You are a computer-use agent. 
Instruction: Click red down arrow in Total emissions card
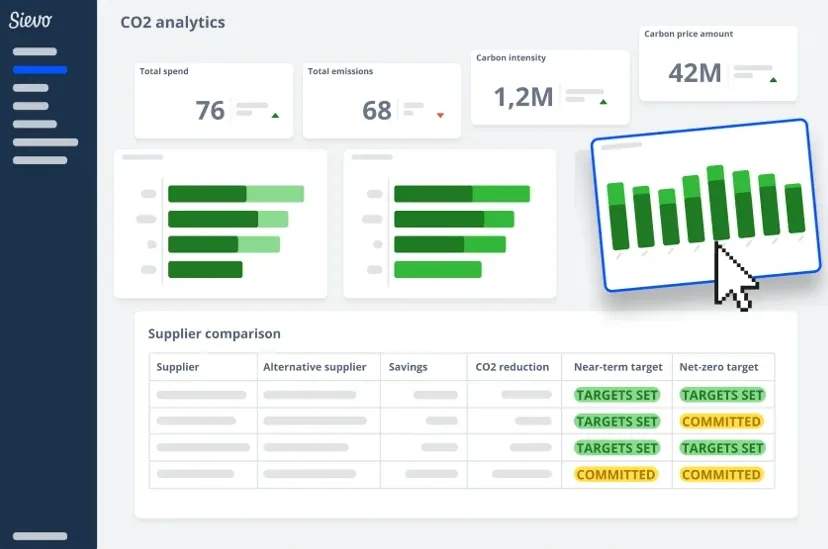[440, 115]
